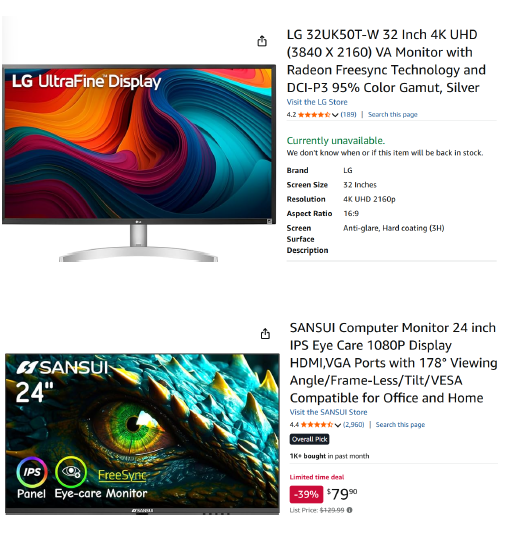Screen dimensions: 514x537
Task: Expand rating chevron next to 4.4 stars
Action: pyautogui.click(x=338, y=425)
